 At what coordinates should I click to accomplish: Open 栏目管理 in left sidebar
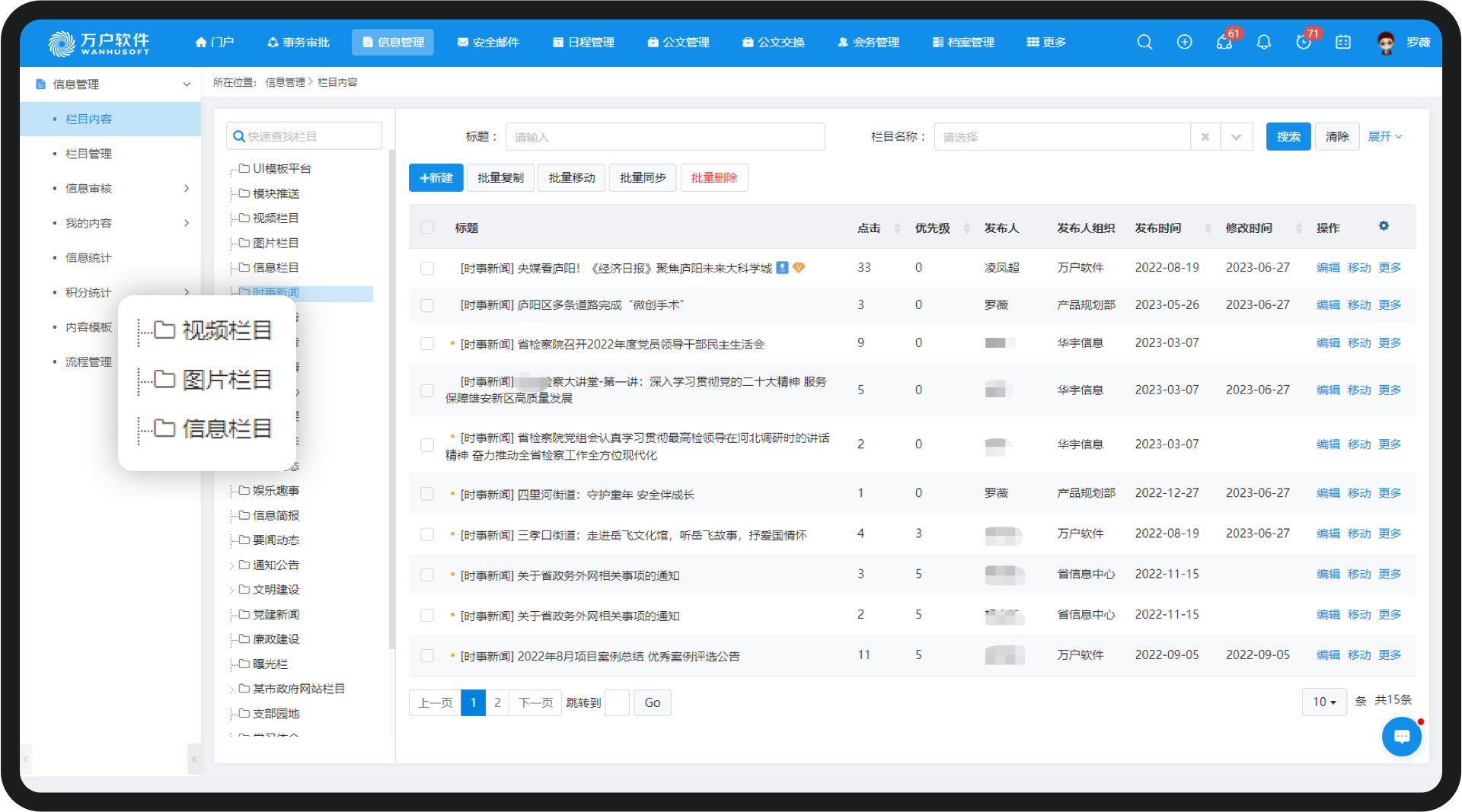pos(88,154)
